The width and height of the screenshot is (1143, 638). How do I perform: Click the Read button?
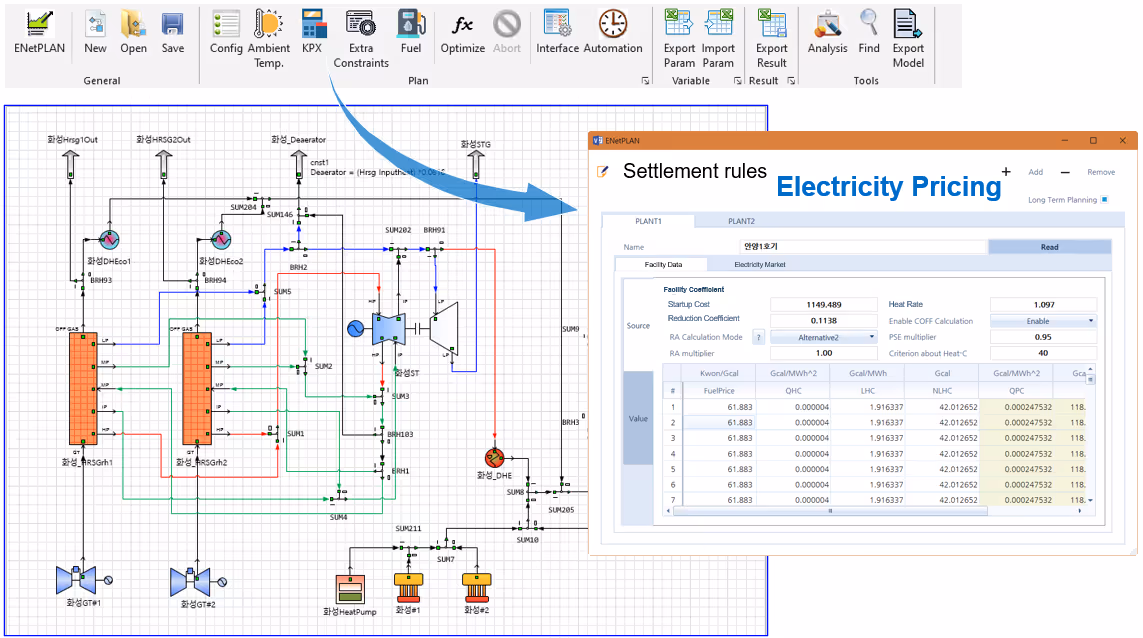click(1050, 247)
